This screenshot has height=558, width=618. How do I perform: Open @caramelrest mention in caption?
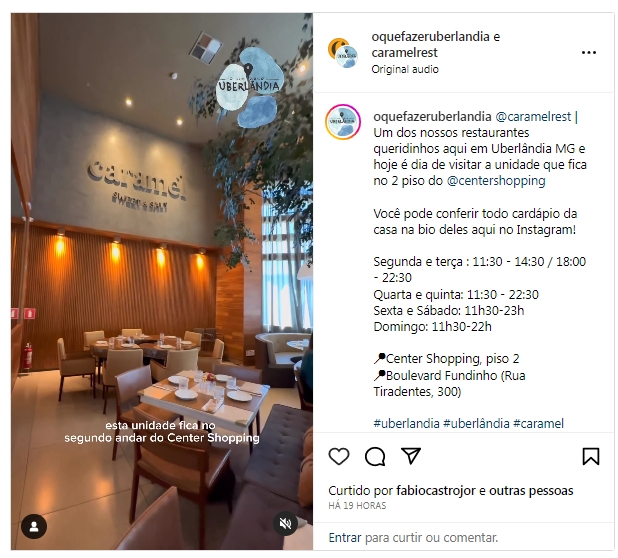[x=533, y=117]
